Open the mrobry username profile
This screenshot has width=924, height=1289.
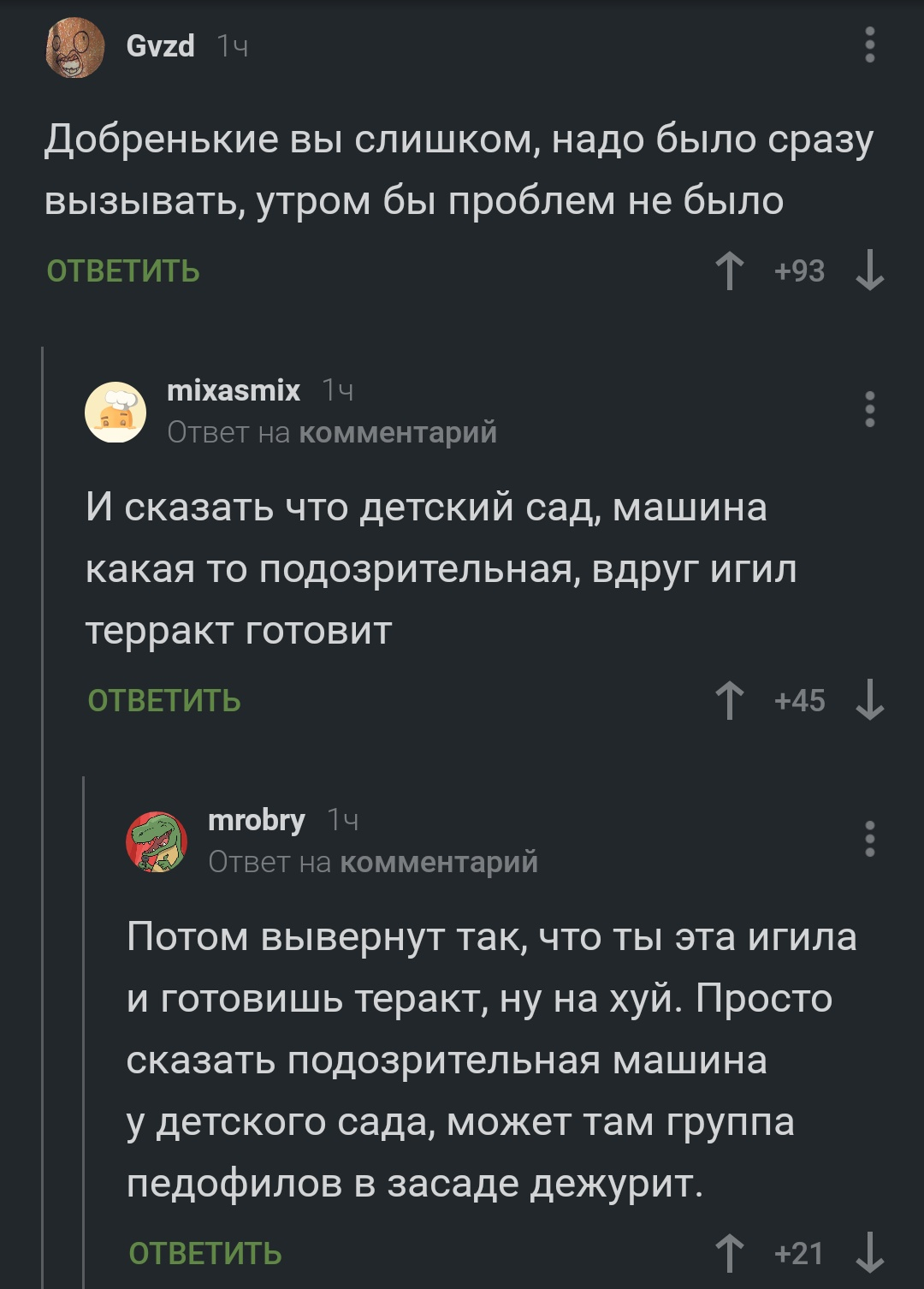[x=256, y=820]
